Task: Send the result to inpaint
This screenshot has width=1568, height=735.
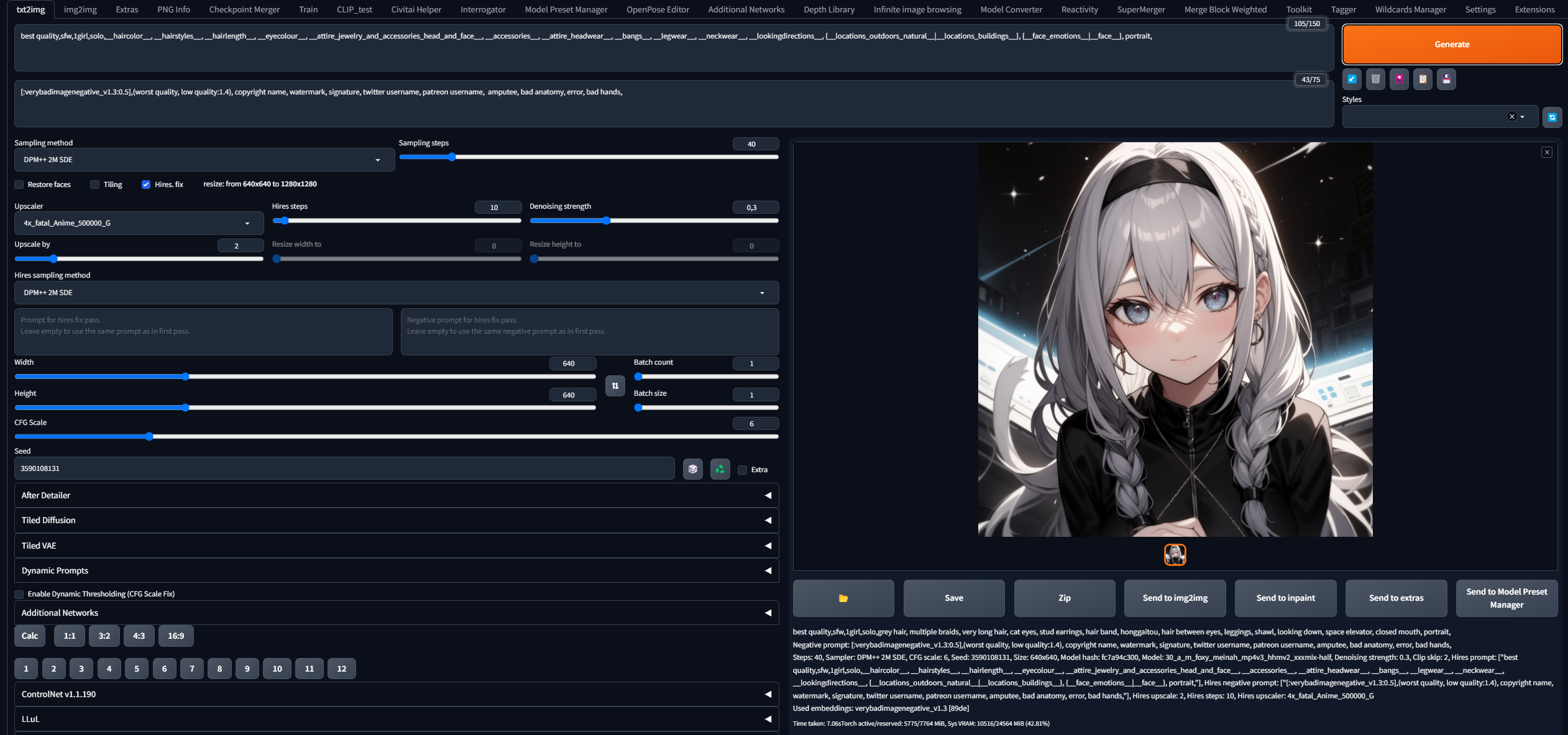Action: click(x=1286, y=598)
